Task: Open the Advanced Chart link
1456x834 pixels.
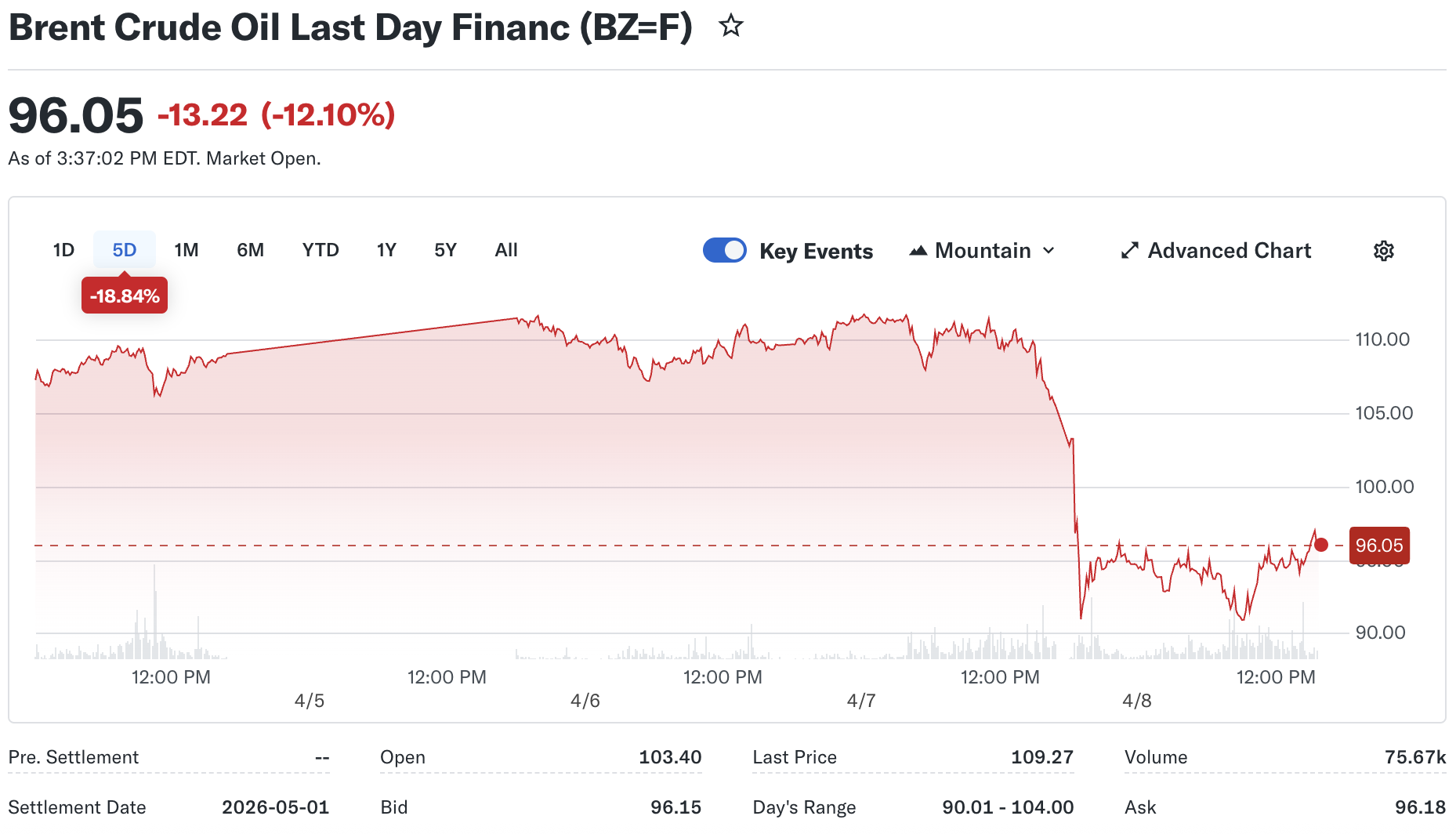Action: click(1229, 251)
